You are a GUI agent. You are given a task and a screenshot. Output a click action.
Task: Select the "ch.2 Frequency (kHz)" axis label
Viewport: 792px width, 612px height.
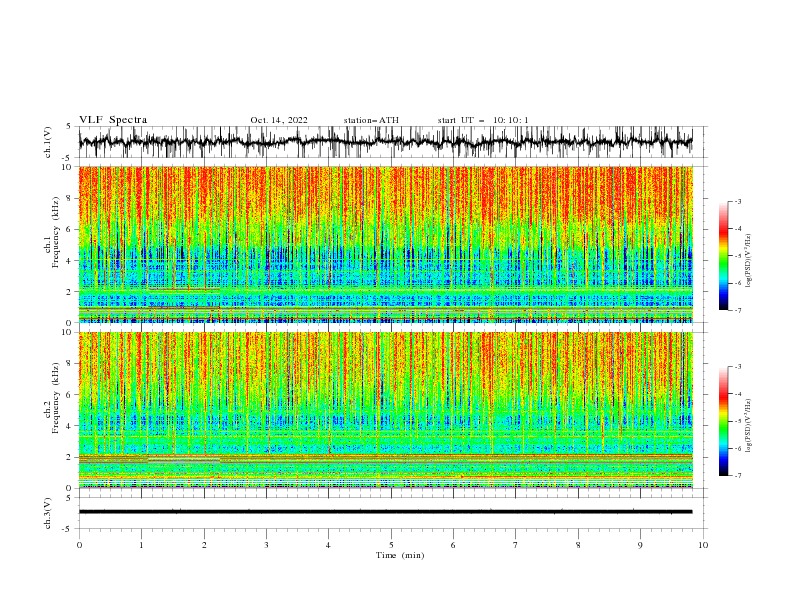(x=52, y=399)
